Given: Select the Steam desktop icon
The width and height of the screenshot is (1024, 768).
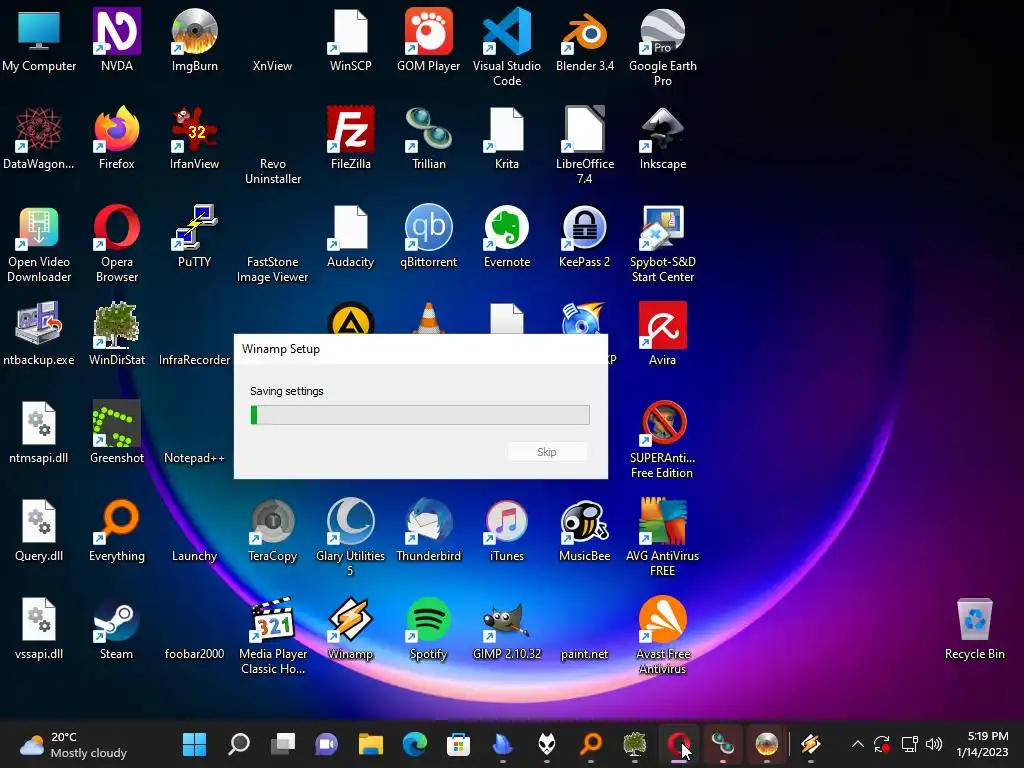Looking at the screenshot, I should pos(117,619).
